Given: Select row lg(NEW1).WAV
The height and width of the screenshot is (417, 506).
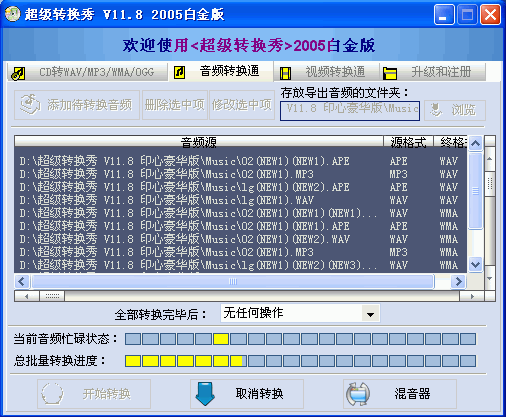Looking at the screenshot, I should coord(241,200).
